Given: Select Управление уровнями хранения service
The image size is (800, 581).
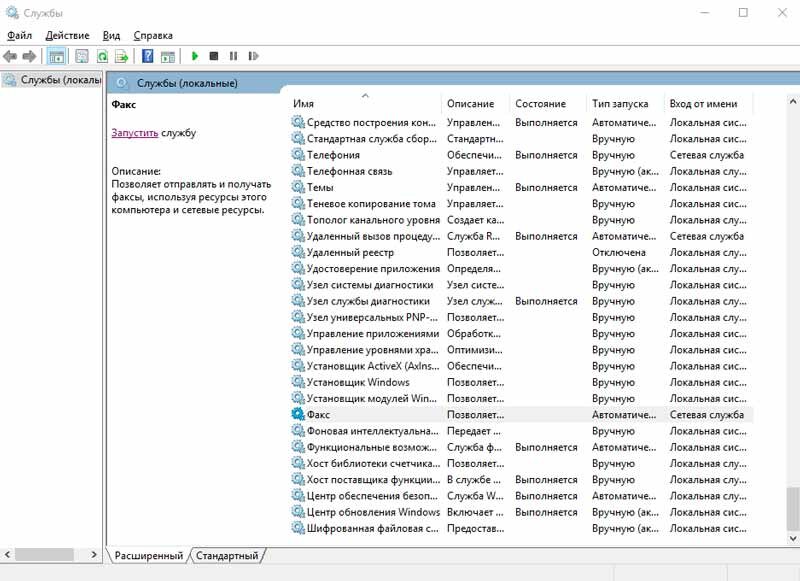Looking at the screenshot, I should (x=520, y=349).
